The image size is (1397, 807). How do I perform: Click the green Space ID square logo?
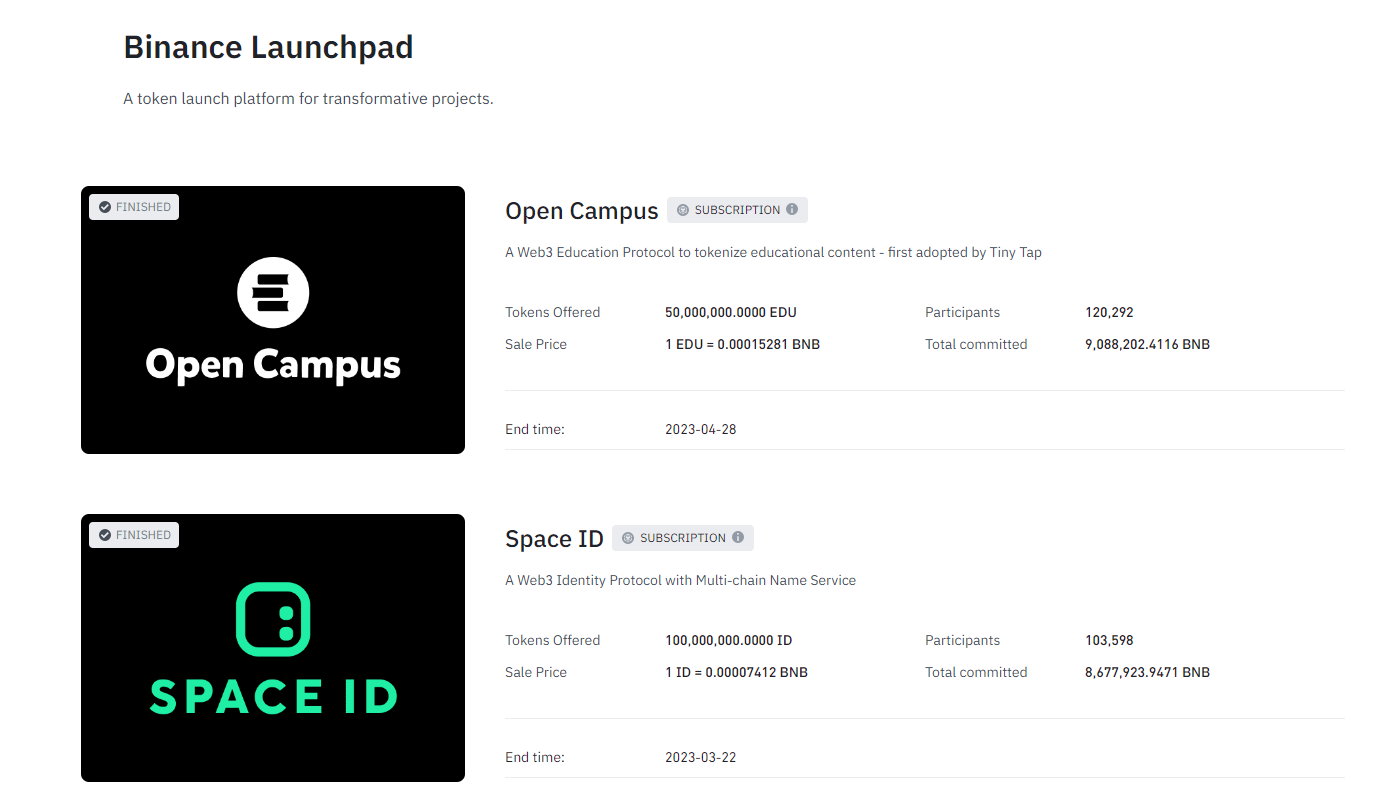273,619
